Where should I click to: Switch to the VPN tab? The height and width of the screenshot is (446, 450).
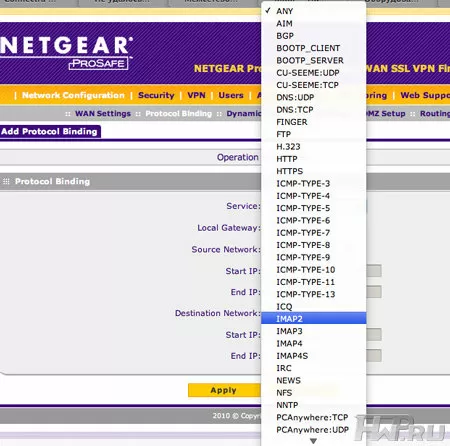196,95
